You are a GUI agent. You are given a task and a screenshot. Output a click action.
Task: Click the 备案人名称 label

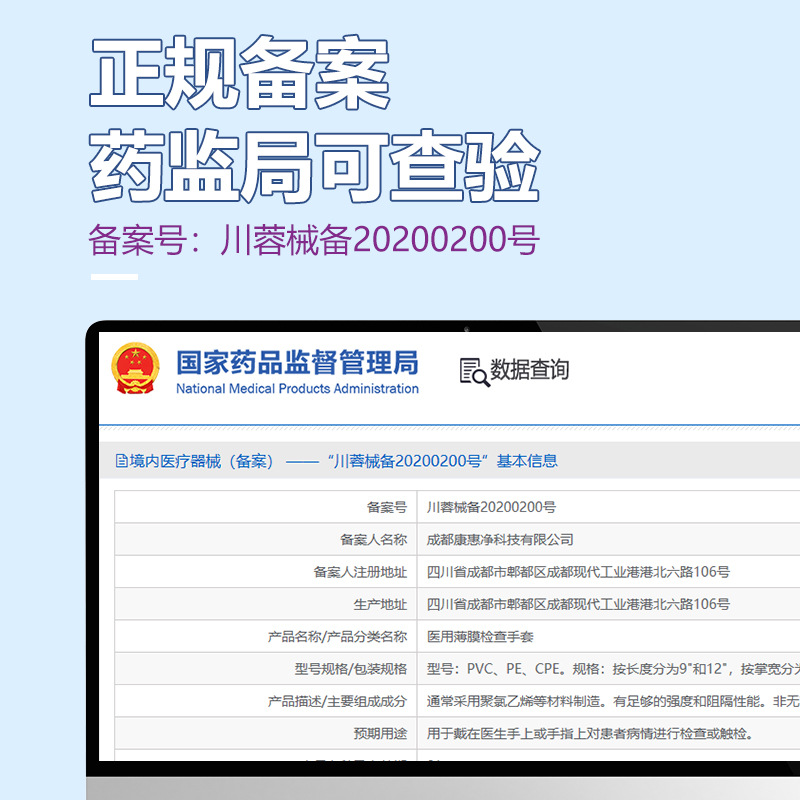point(373,540)
